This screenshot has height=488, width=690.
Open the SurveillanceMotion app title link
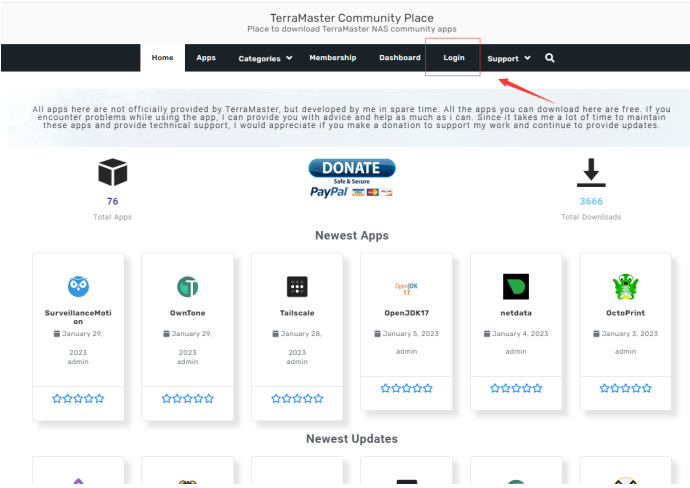78,317
